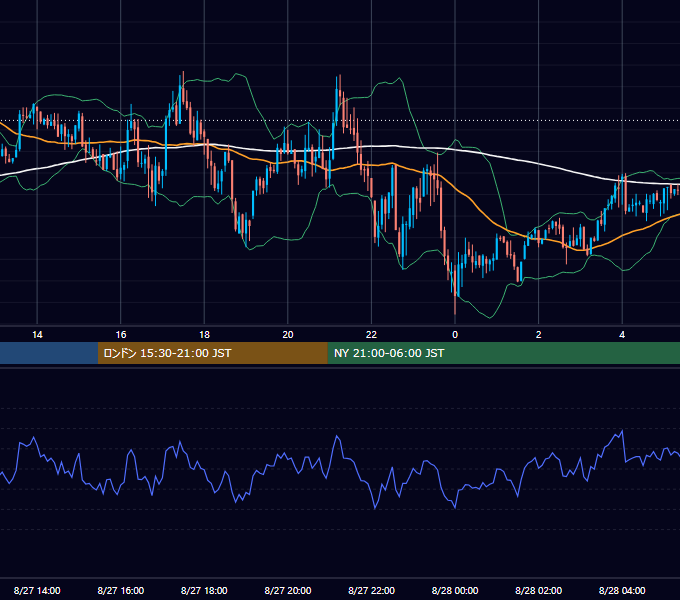The image size is (680, 600).
Task: Click the 8/27 18:00 label on oscillator axis
Action: (204, 590)
